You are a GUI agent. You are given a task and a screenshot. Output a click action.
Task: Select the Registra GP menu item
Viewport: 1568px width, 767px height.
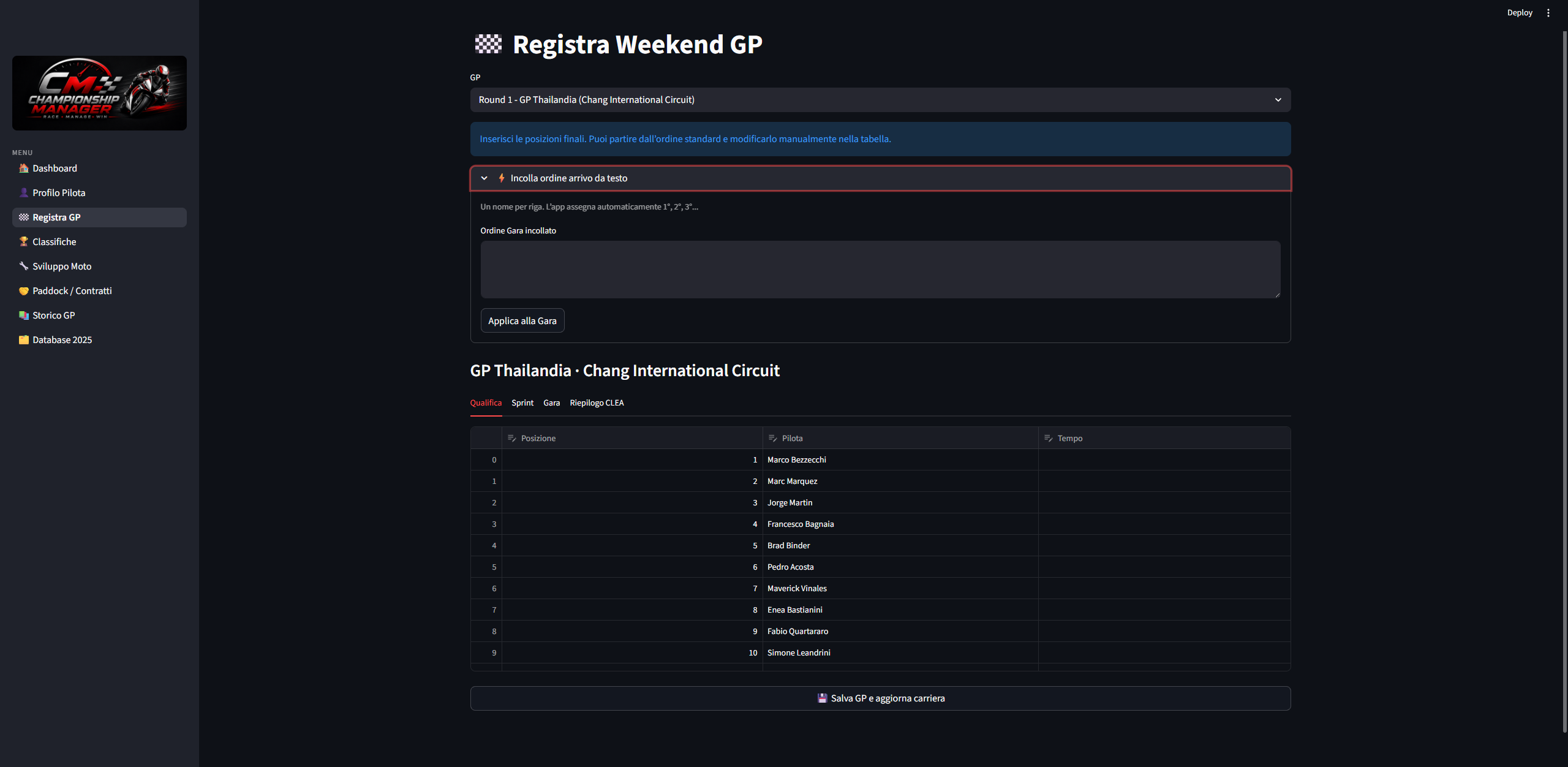[99, 217]
